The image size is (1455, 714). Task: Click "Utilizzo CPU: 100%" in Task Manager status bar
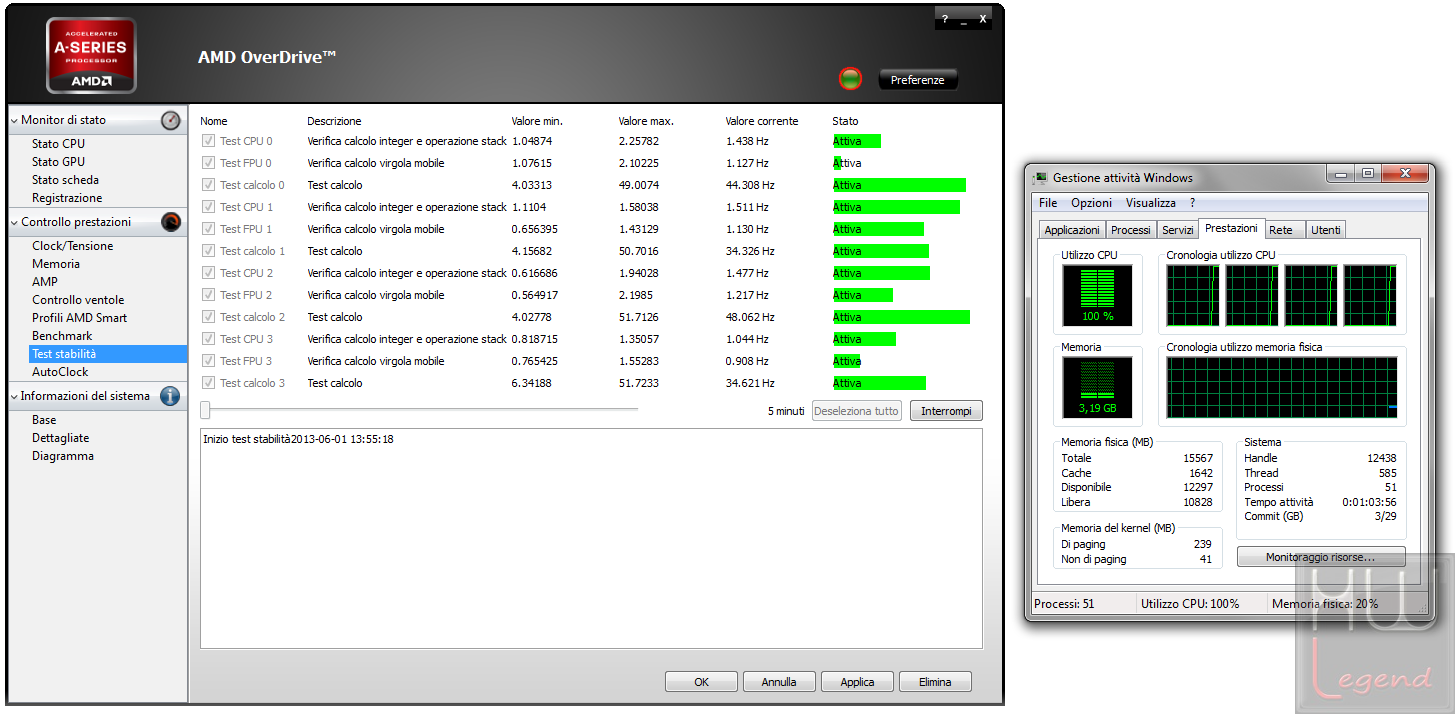(1190, 604)
